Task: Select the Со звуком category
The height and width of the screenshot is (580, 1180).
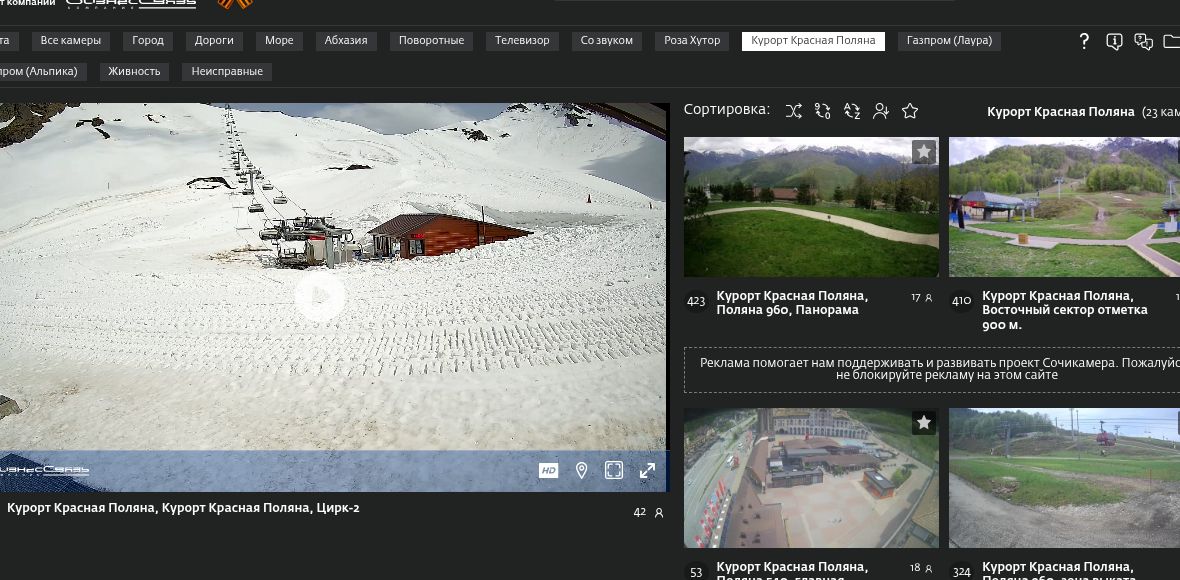Action: (x=607, y=41)
